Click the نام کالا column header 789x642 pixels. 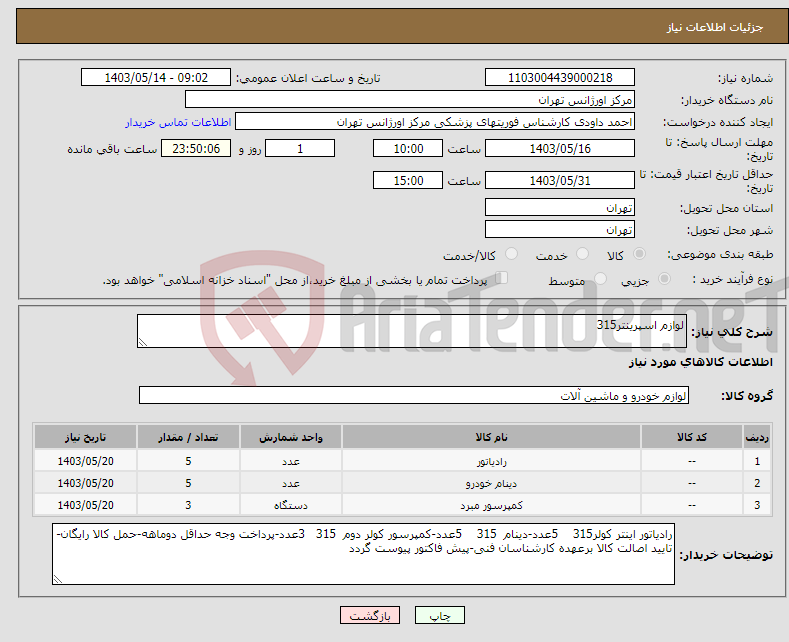(491, 437)
